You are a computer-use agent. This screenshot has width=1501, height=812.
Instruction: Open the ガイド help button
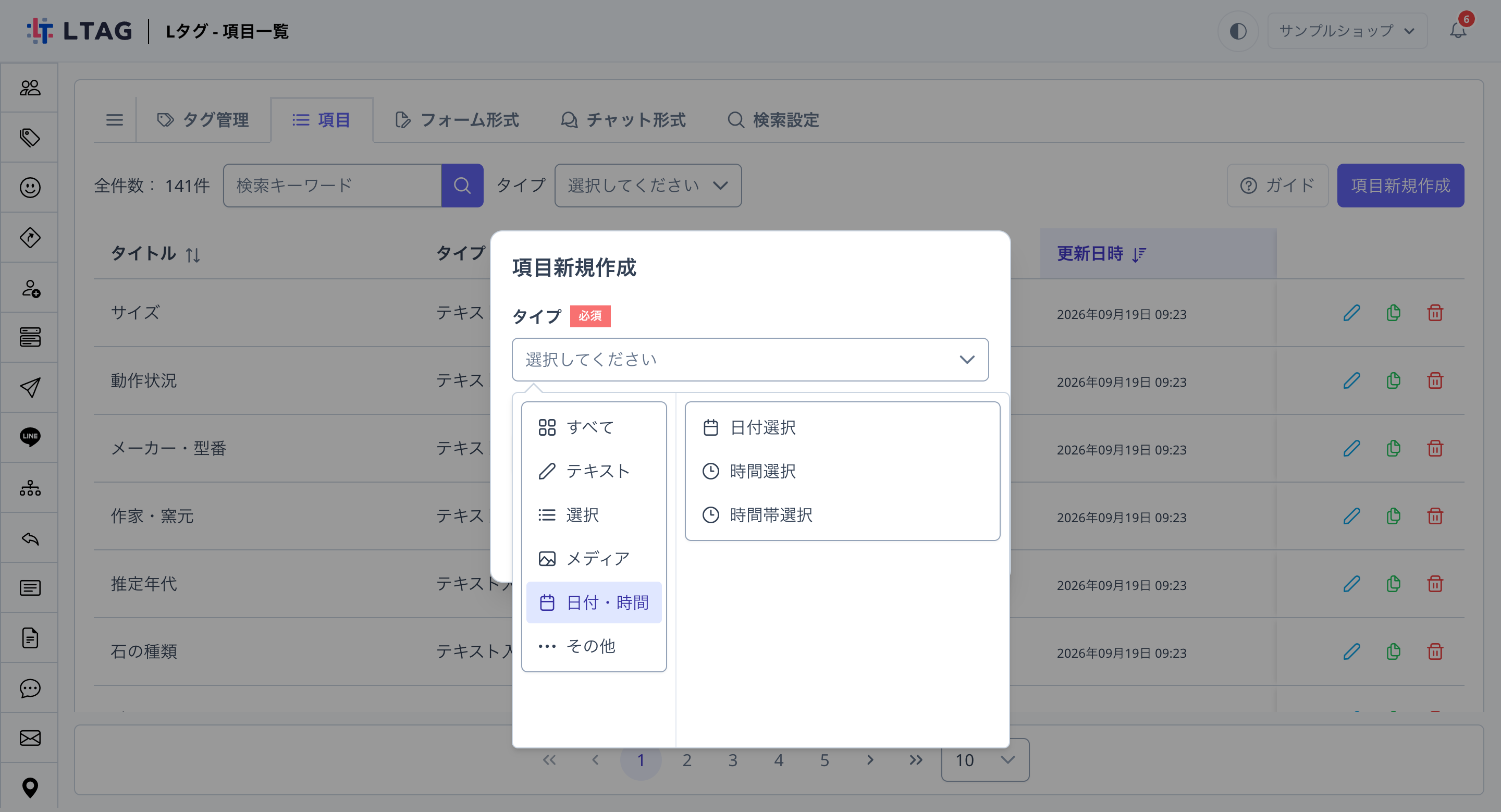[1277, 185]
